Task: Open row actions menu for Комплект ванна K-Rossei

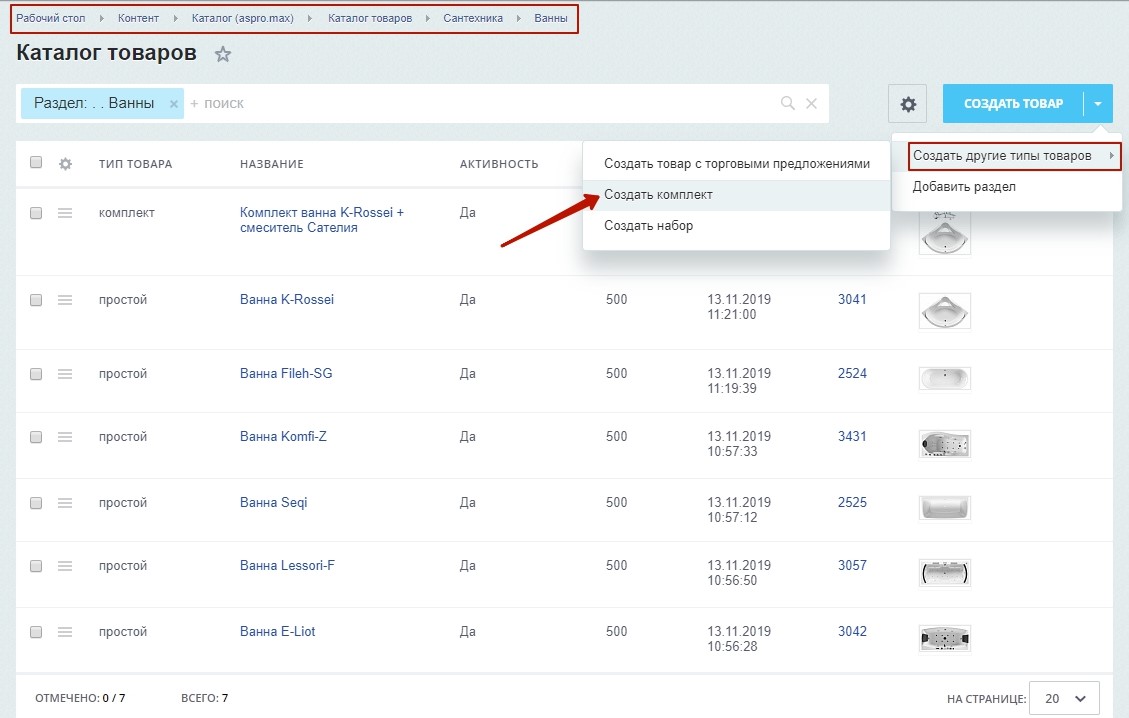Action: (65, 213)
